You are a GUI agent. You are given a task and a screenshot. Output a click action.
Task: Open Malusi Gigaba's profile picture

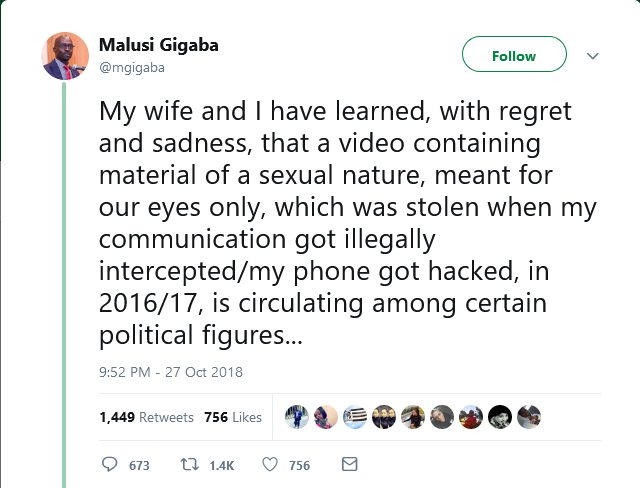tap(66, 56)
